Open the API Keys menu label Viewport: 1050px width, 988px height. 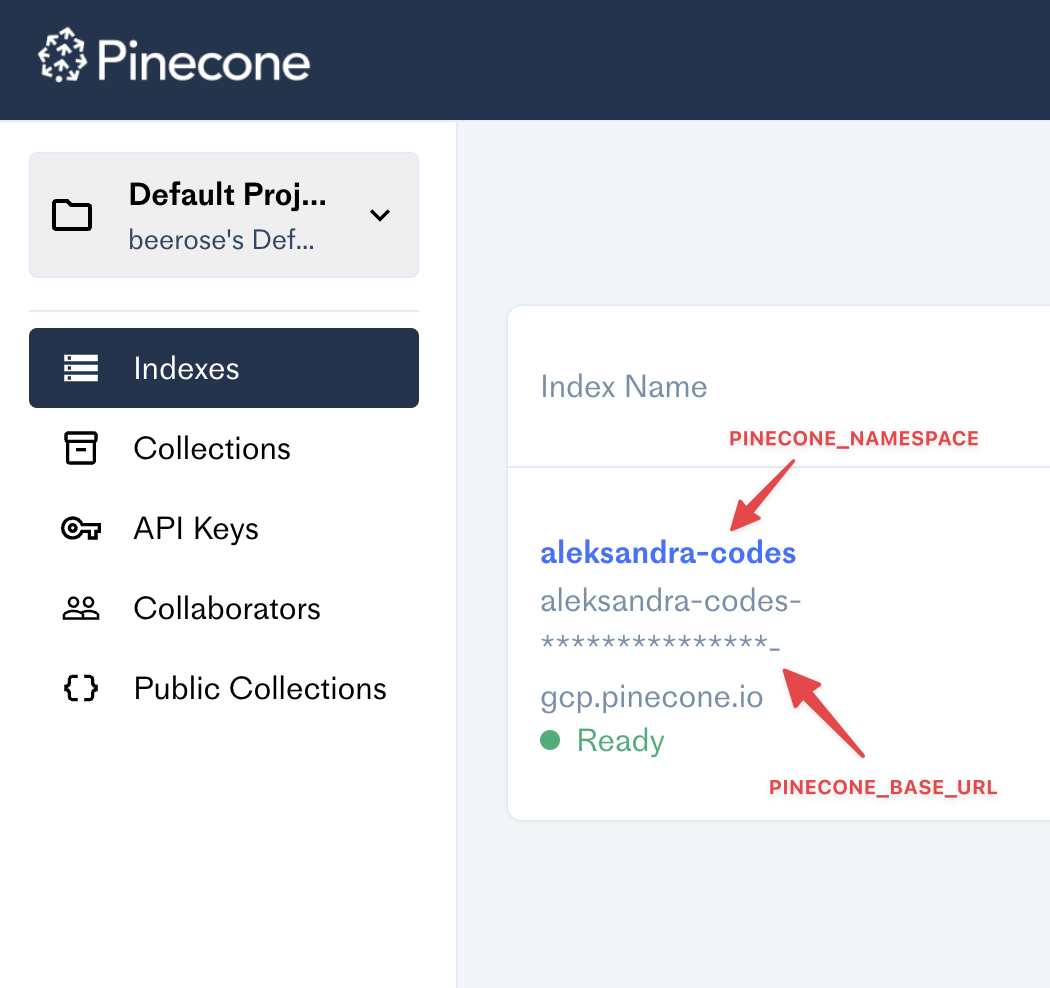pyautogui.click(x=196, y=528)
